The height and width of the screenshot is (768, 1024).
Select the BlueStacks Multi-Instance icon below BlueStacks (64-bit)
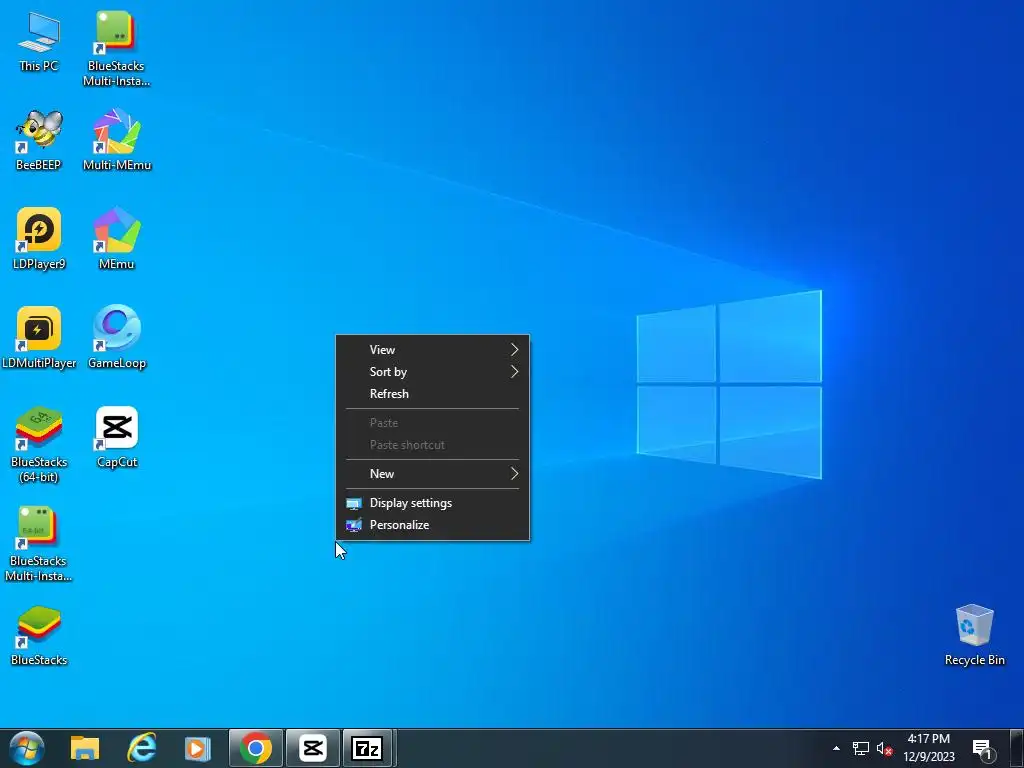(38, 543)
